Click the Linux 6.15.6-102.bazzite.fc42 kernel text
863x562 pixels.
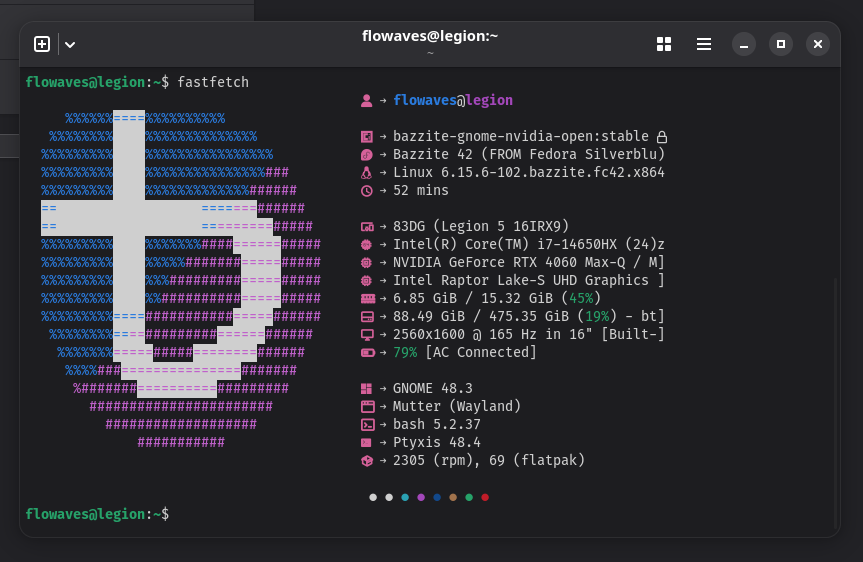point(529,173)
